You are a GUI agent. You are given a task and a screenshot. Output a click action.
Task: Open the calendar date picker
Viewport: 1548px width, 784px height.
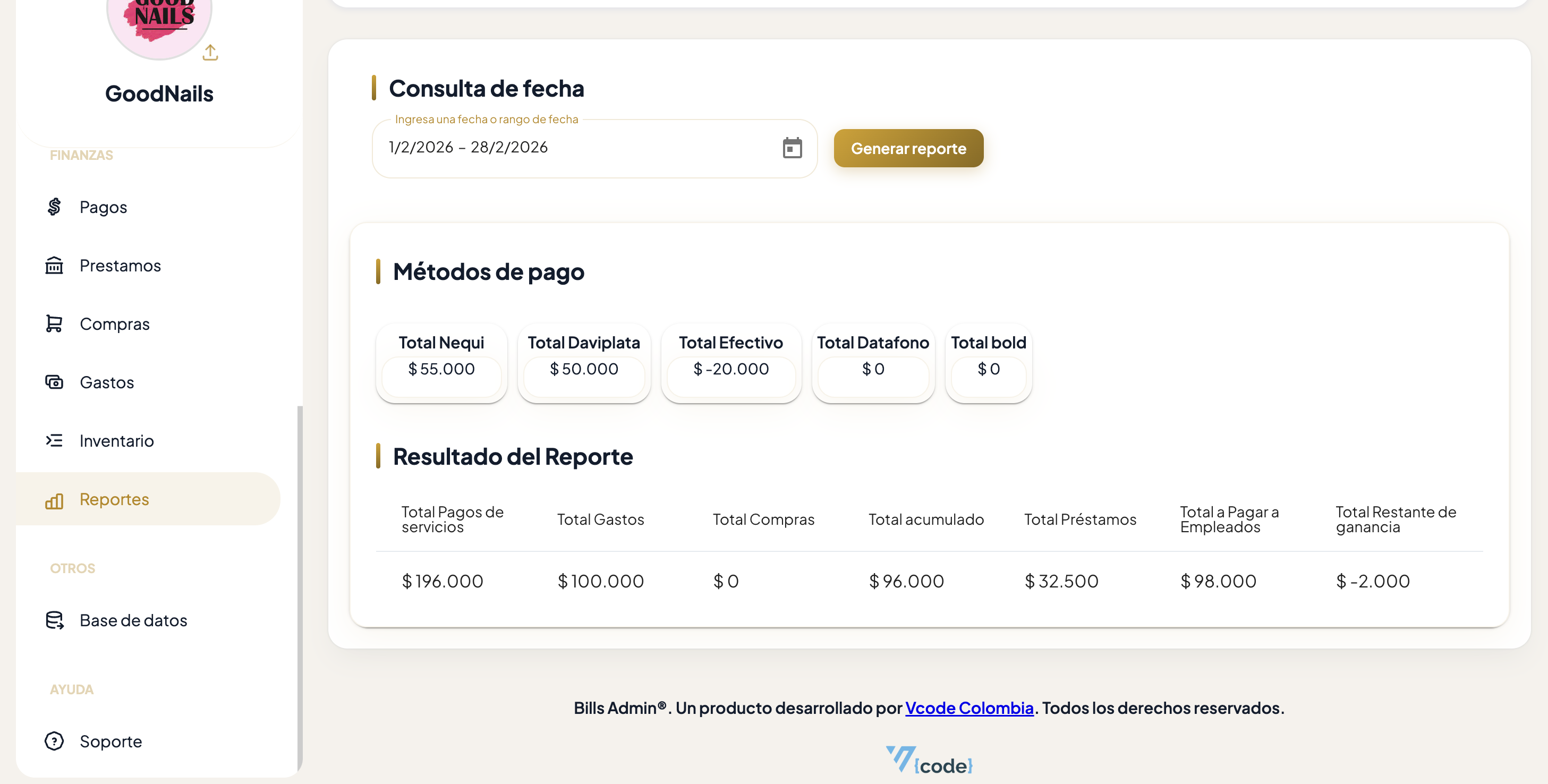[792, 148]
